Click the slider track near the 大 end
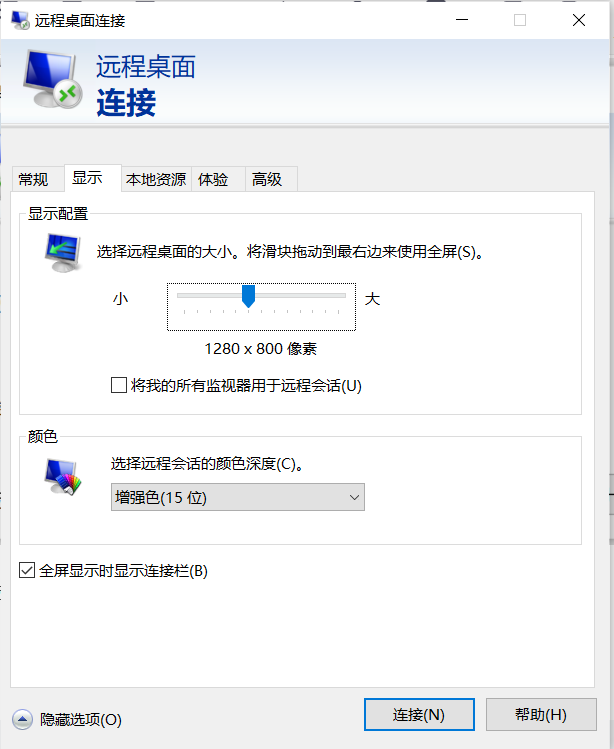Image resolution: width=614 pixels, height=749 pixels. tap(334, 296)
